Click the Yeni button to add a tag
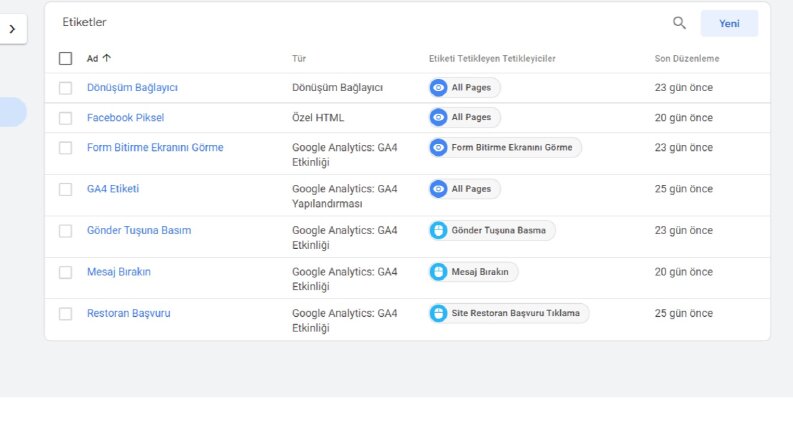793x446 pixels. [729, 23]
